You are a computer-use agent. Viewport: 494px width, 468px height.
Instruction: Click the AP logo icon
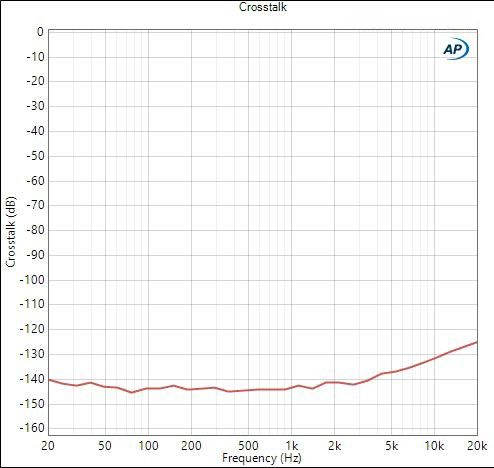[x=456, y=49]
